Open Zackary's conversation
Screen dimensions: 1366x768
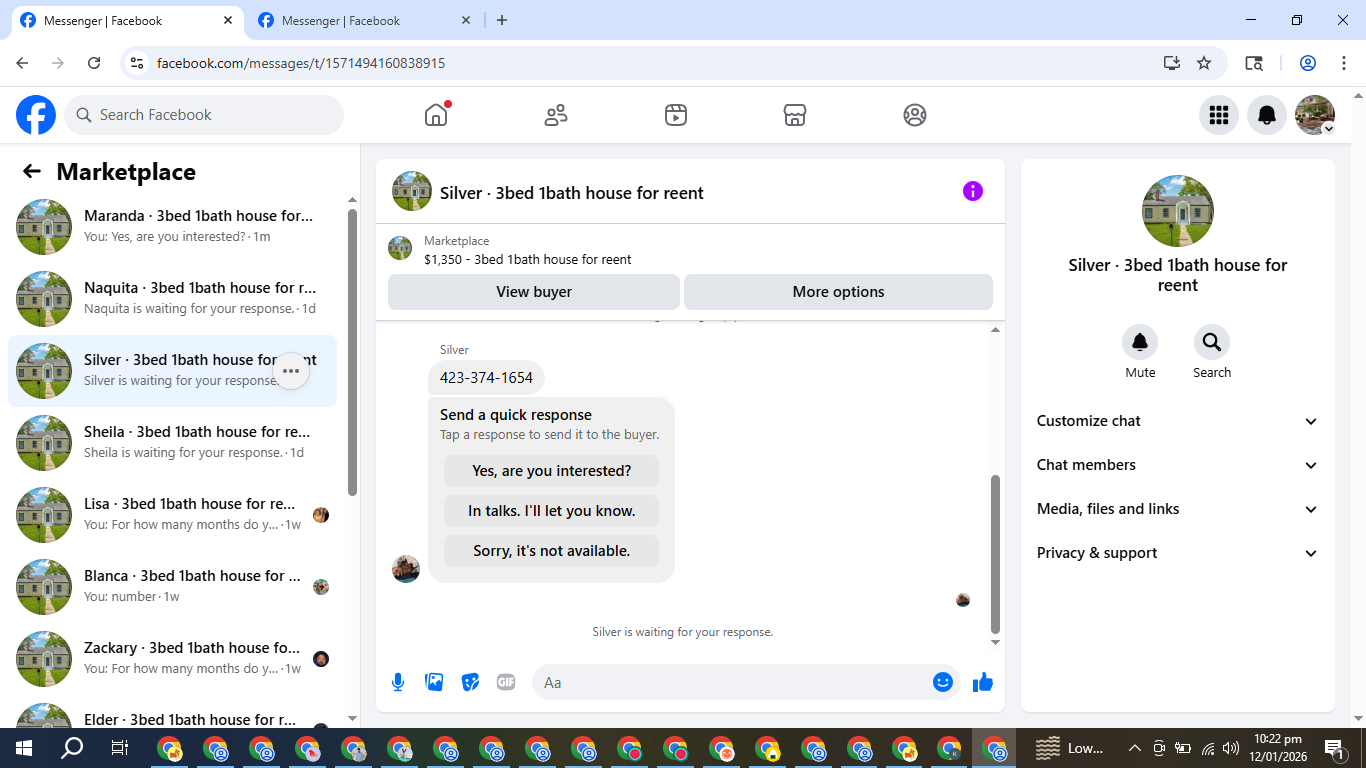172,659
